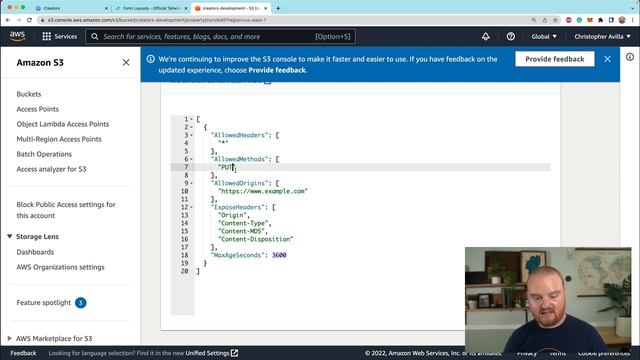
Task: Click the info icon in the banner
Action: (x=151, y=59)
